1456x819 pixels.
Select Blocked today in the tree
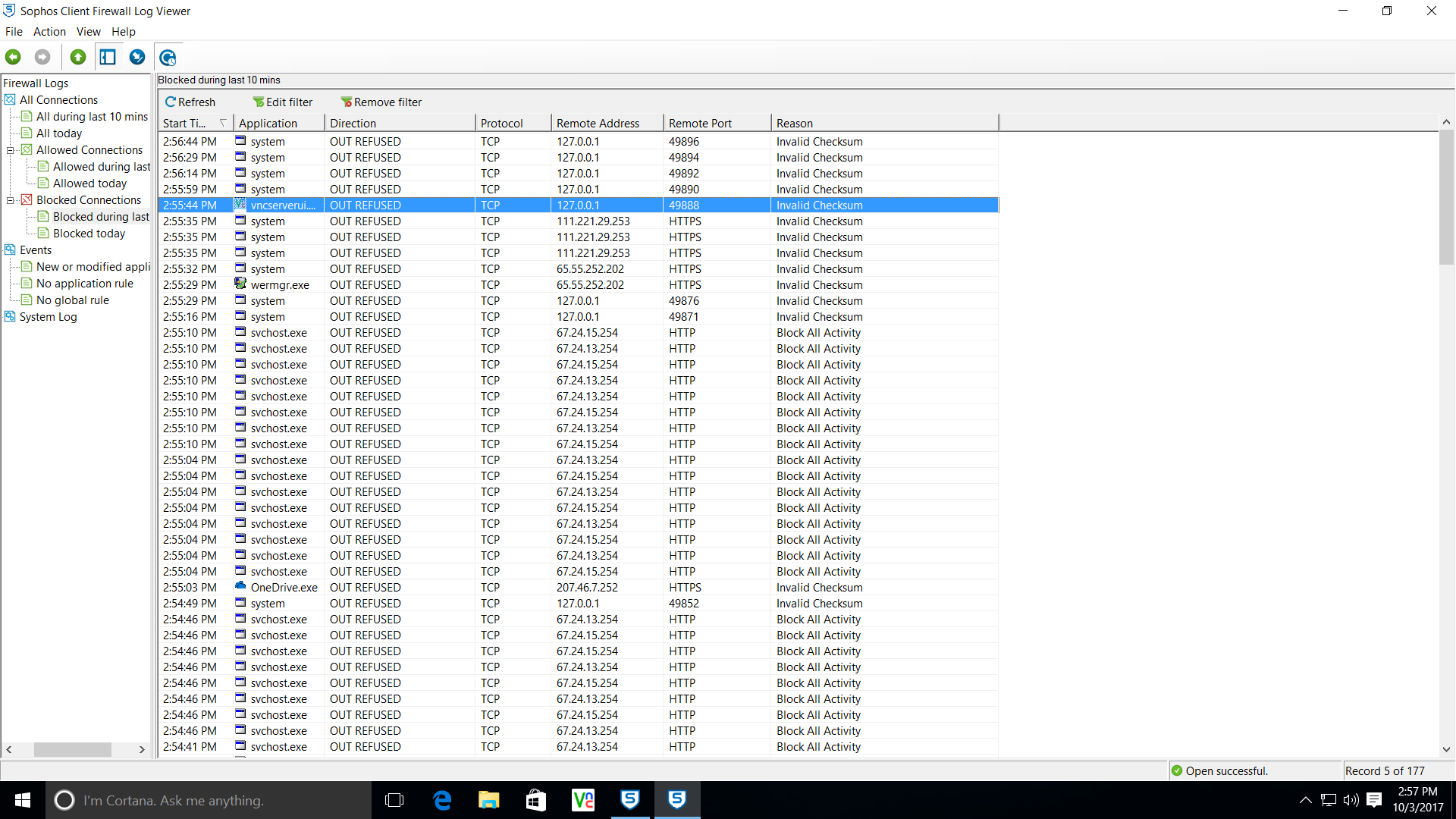[89, 233]
